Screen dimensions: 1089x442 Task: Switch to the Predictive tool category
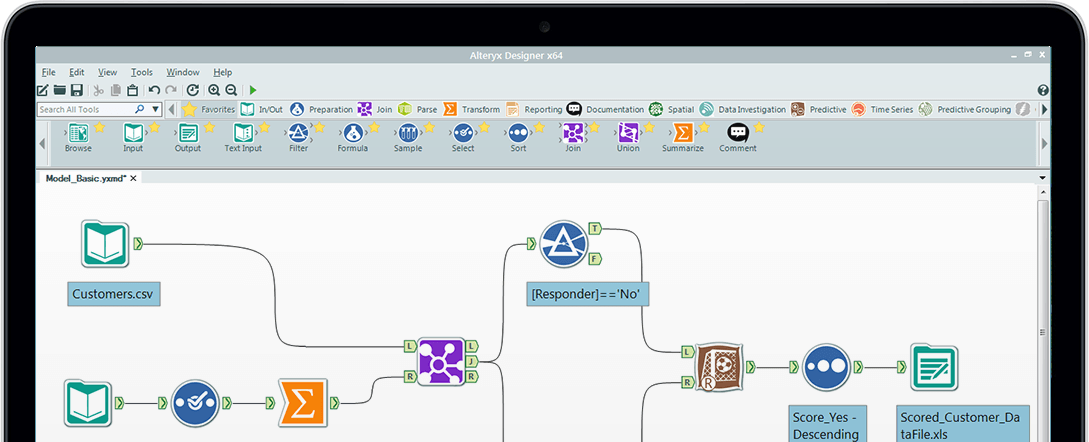[818, 109]
